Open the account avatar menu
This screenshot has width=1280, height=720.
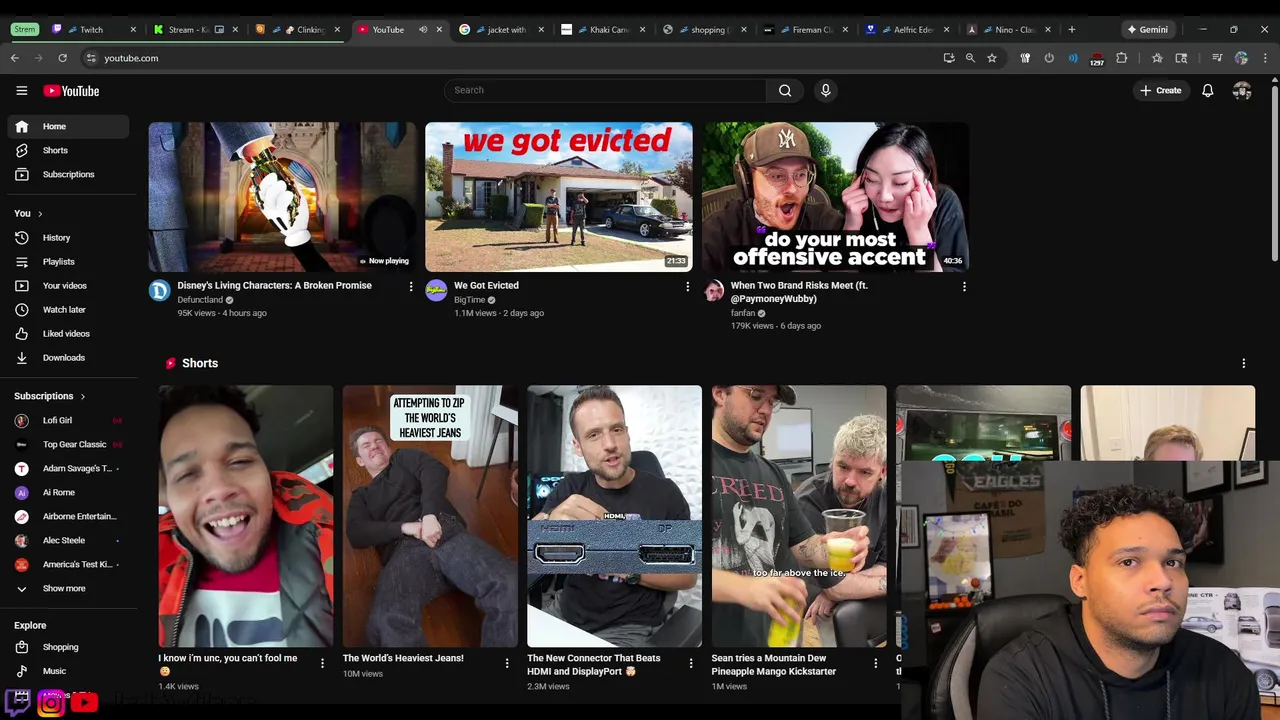pyautogui.click(x=1242, y=90)
